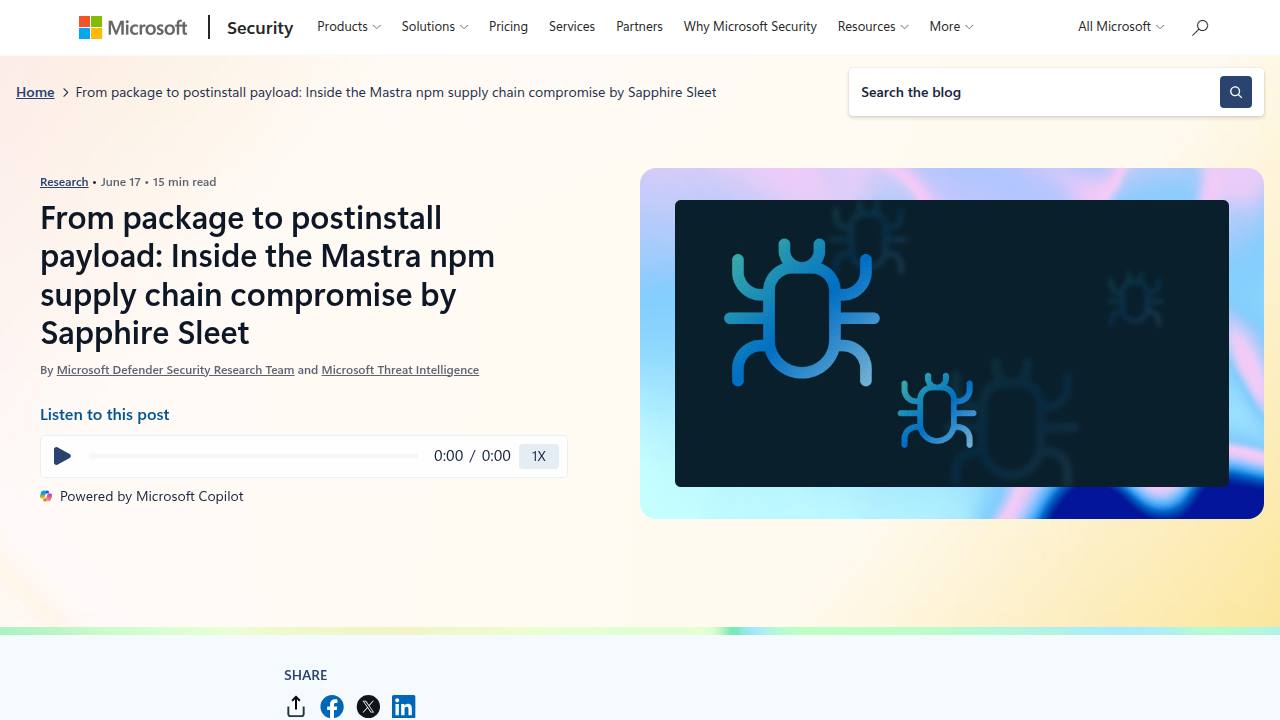Open Why Microsoft Security page
This screenshot has height=720, width=1280.
(750, 27)
